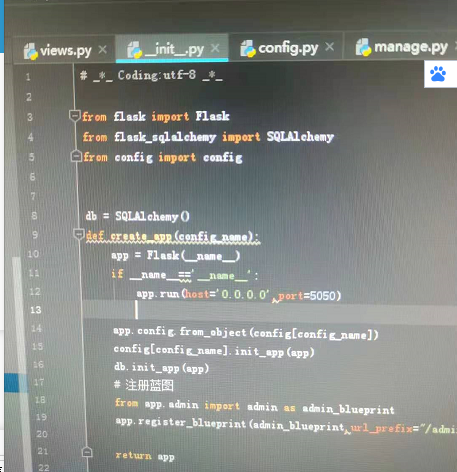Click the import fold end marker at line 5
Image resolution: width=457 pixels, height=472 pixels.
pyautogui.click(x=76, y=156)
